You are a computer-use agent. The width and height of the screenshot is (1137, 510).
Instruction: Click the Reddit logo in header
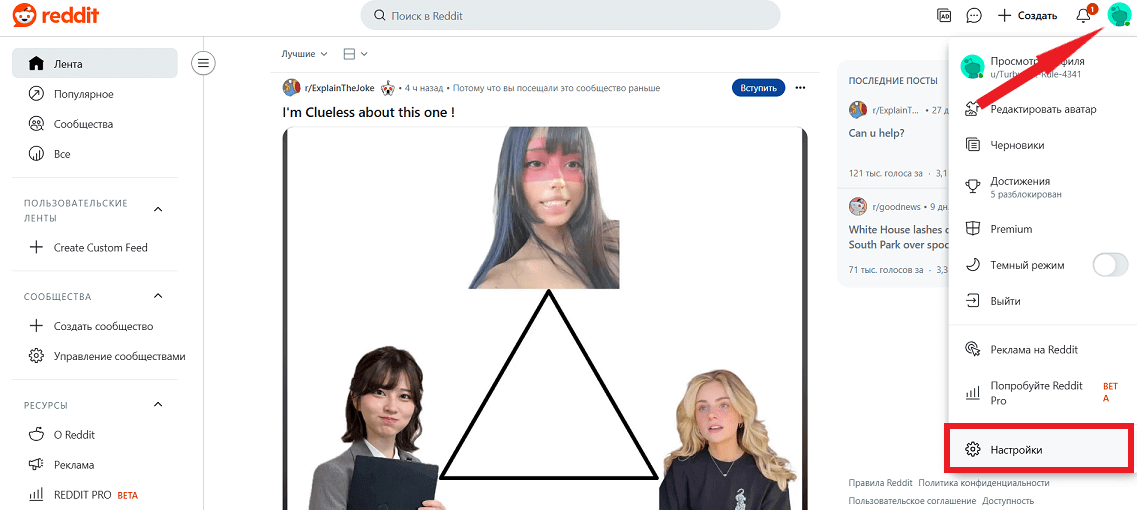click(x=56, y=15)
